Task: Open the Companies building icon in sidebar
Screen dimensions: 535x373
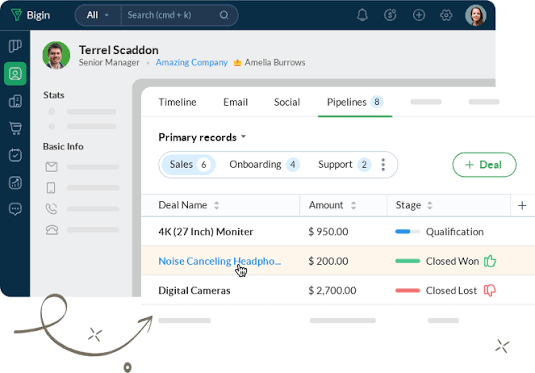Action: point(15,101)
